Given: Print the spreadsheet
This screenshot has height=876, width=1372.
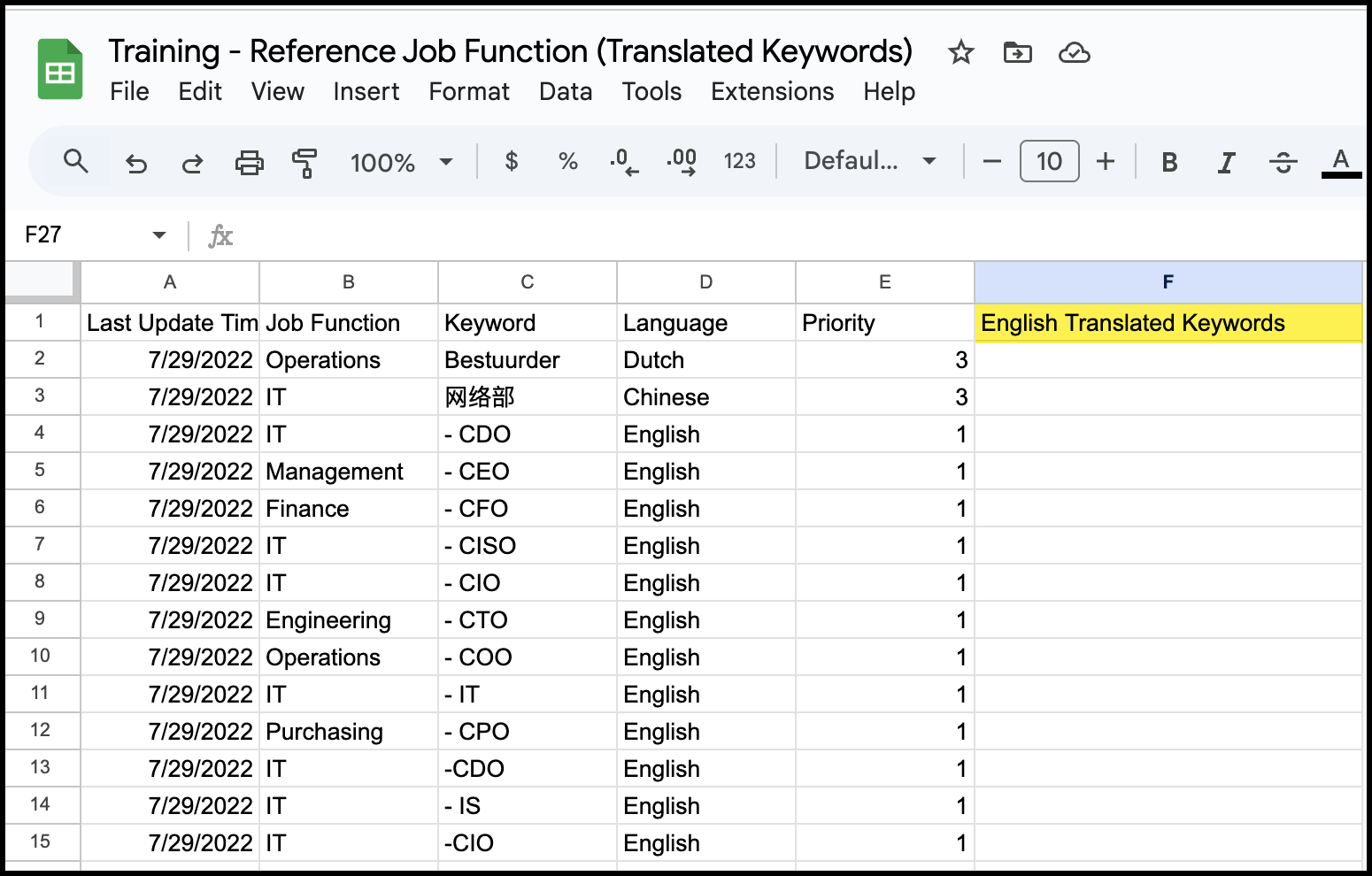Looking at the screenshot, I should click(x=249, y=163).
